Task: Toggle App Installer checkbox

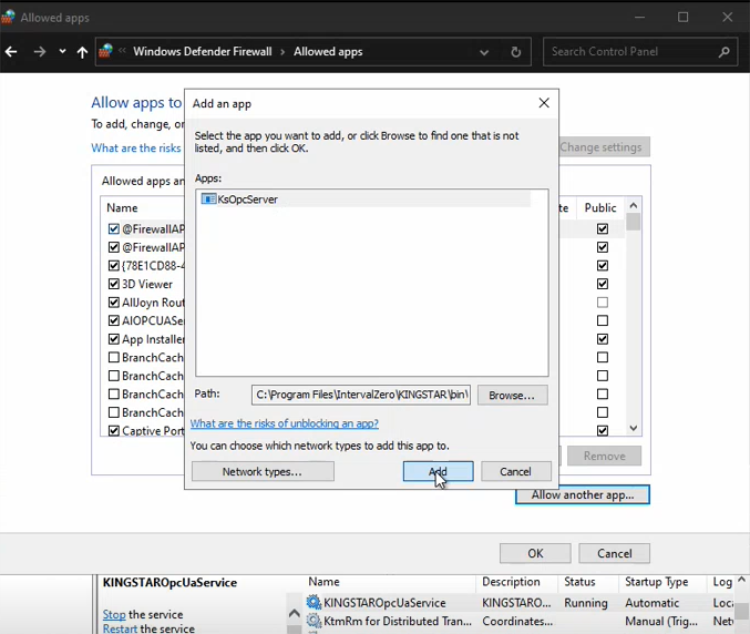Action: [x=113, y=339]
